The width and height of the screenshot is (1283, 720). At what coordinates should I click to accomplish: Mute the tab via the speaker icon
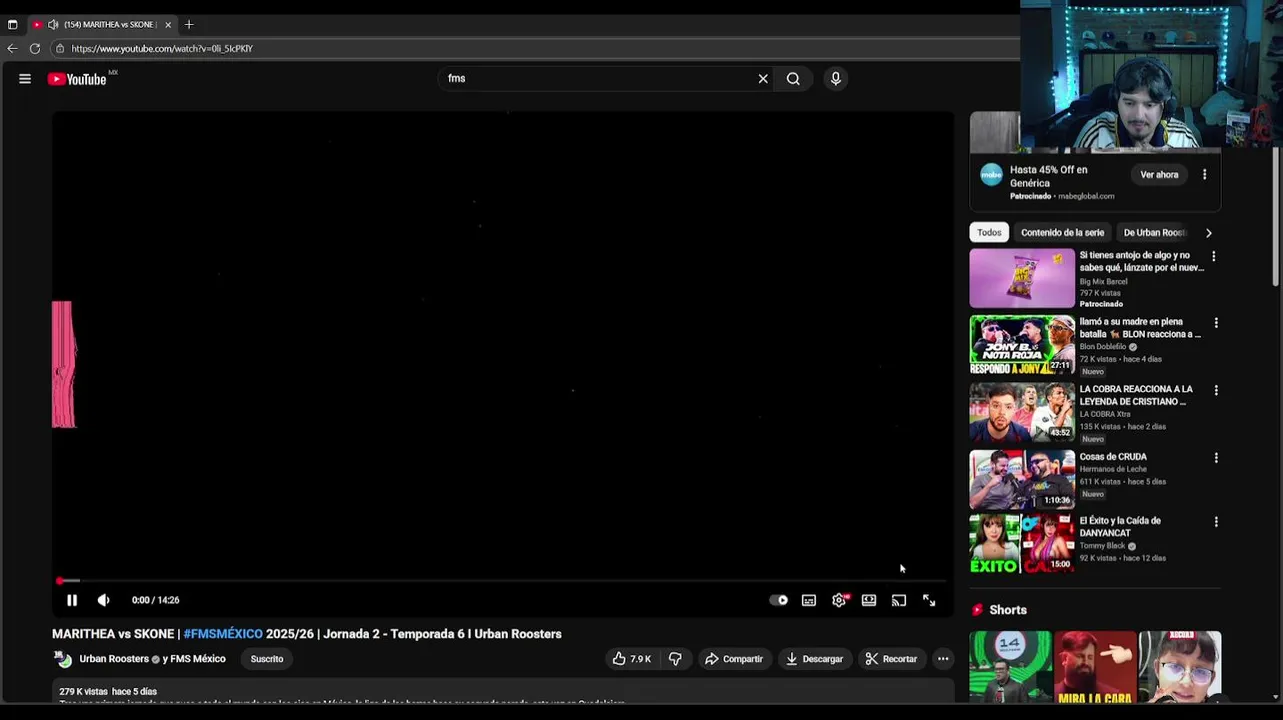53,24
